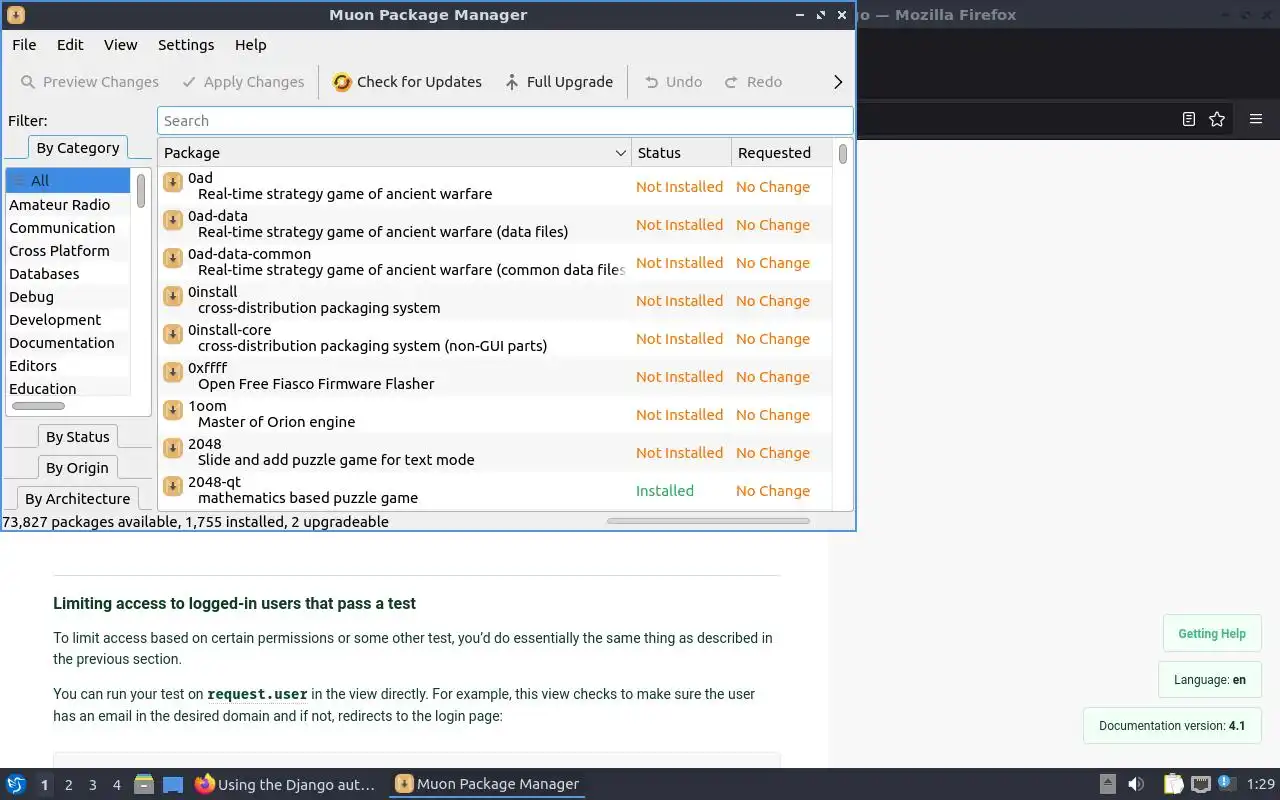Select the Editors category

pos(68,366)
